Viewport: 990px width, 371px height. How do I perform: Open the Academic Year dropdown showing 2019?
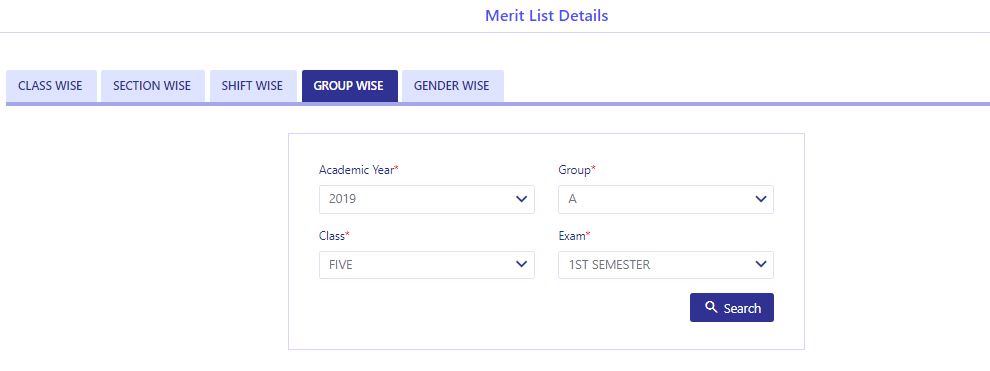coord(427,199)
